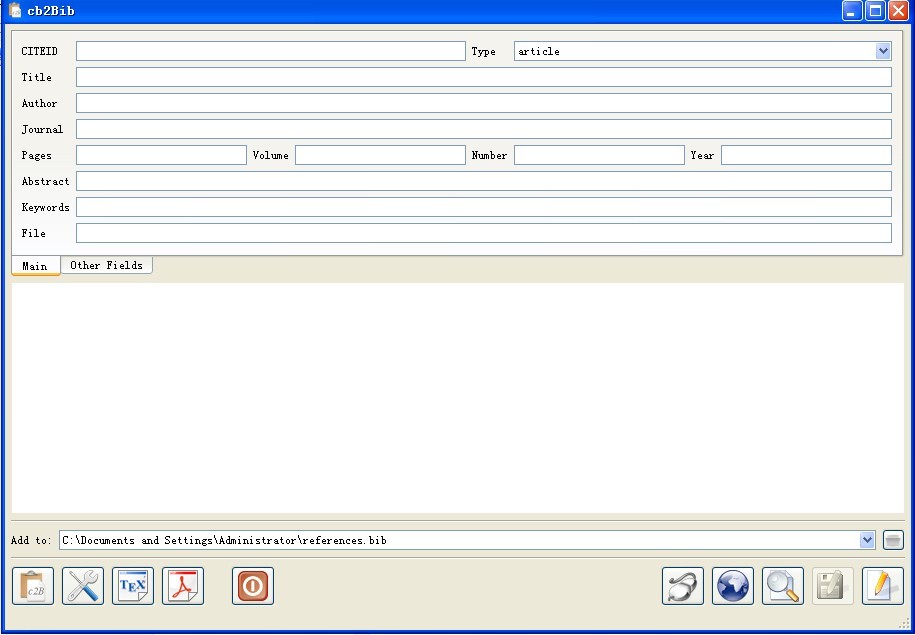Click the blue globe icon button
The height and width of the screenshot is (635, 915).
(x=733, y=586)
